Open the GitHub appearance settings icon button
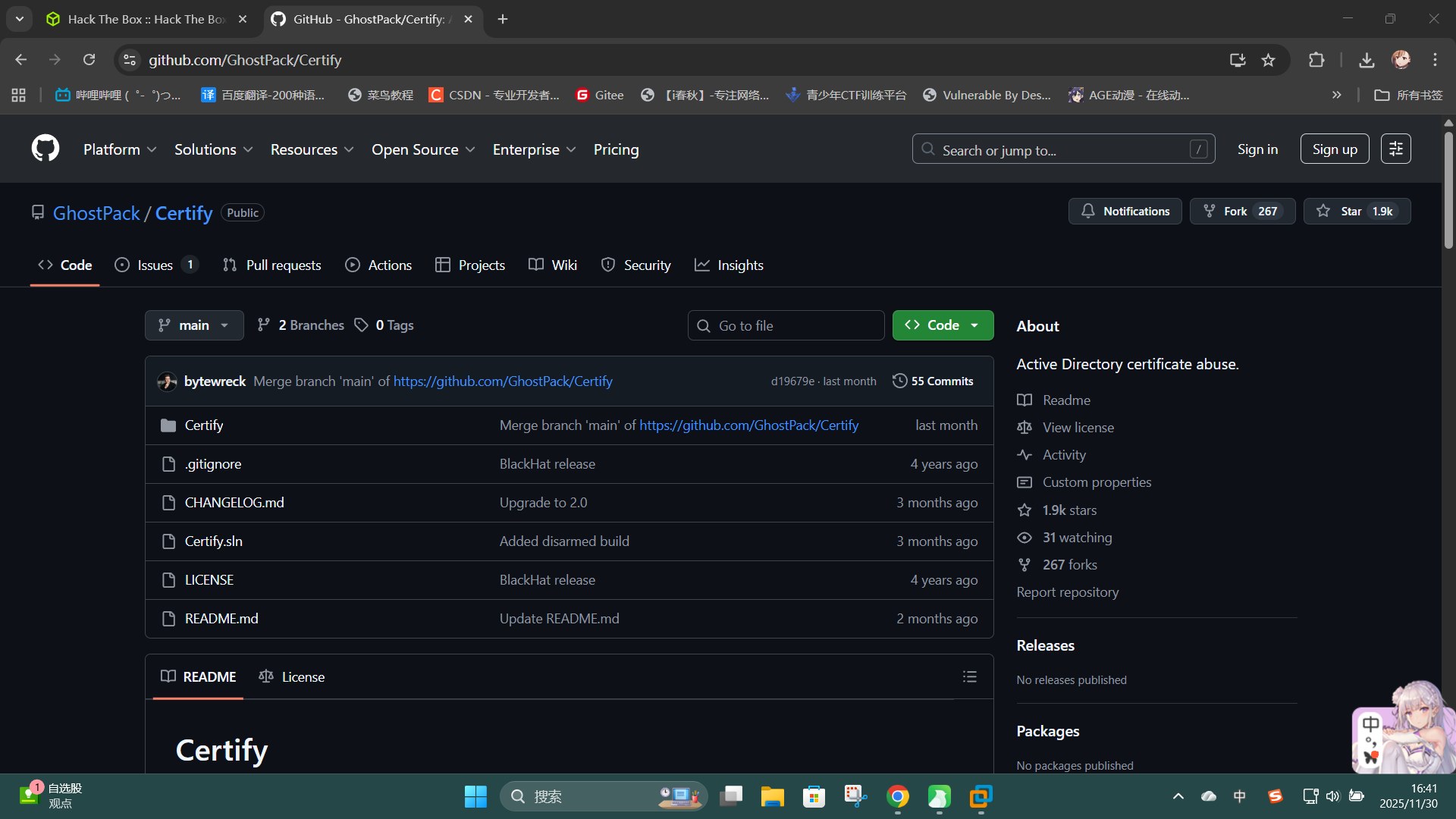Screen dimensions: 1456x819 pos(1395,149)
